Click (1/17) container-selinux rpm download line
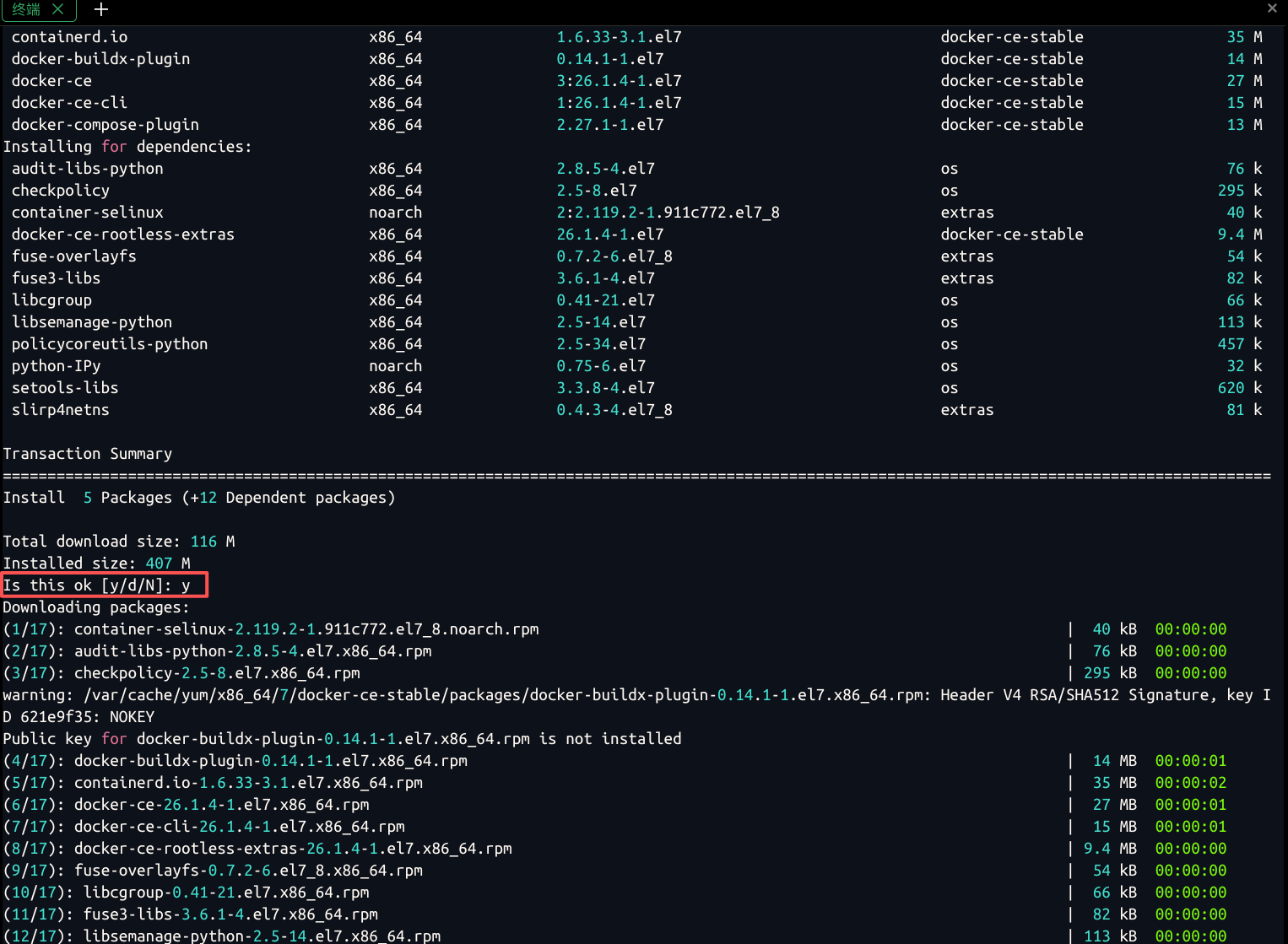This screenshot has height=944, width=1288. (614, 629)
